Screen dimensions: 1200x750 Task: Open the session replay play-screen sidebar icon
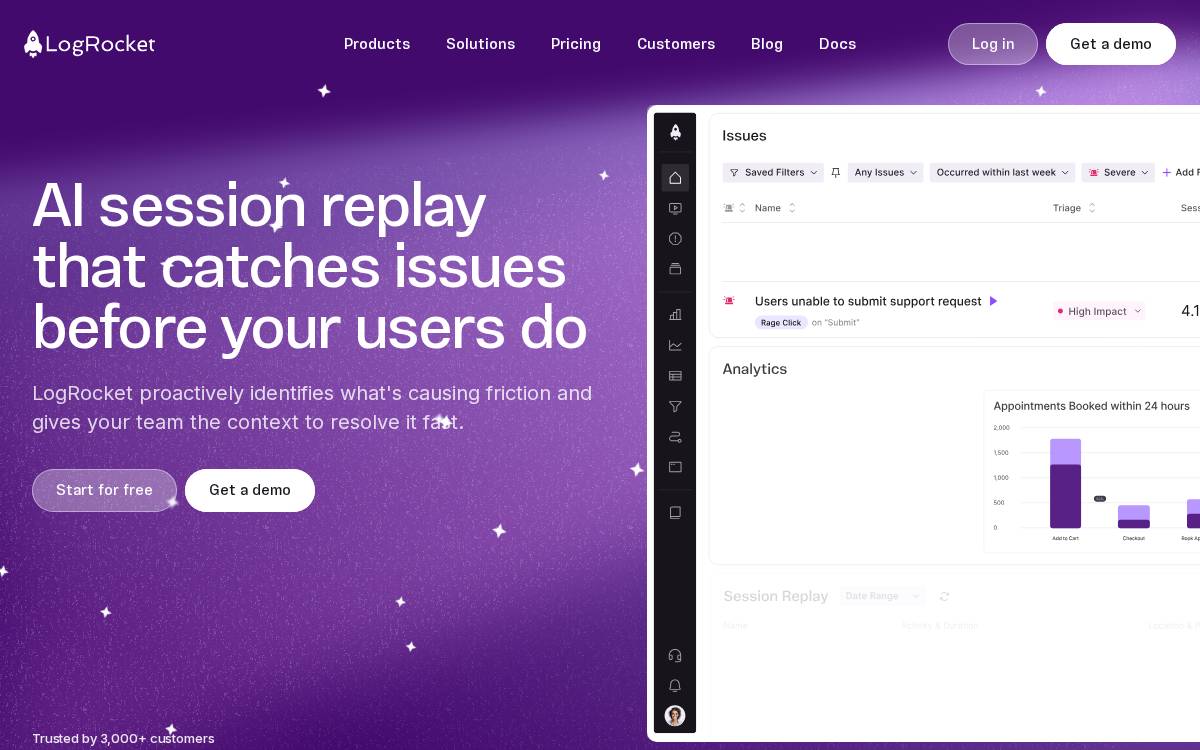[675, 208]
